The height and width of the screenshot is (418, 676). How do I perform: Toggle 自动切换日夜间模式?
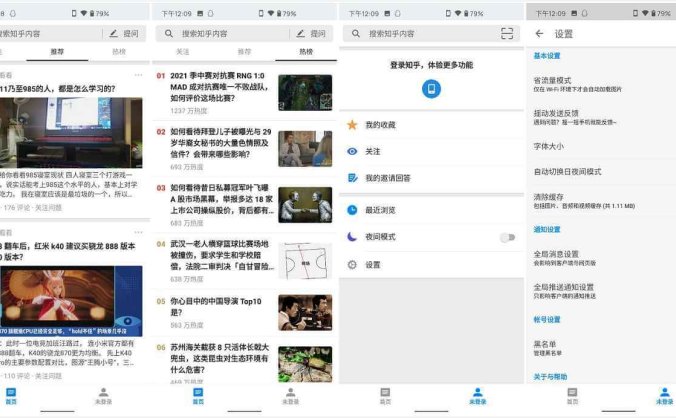(601, 172)
